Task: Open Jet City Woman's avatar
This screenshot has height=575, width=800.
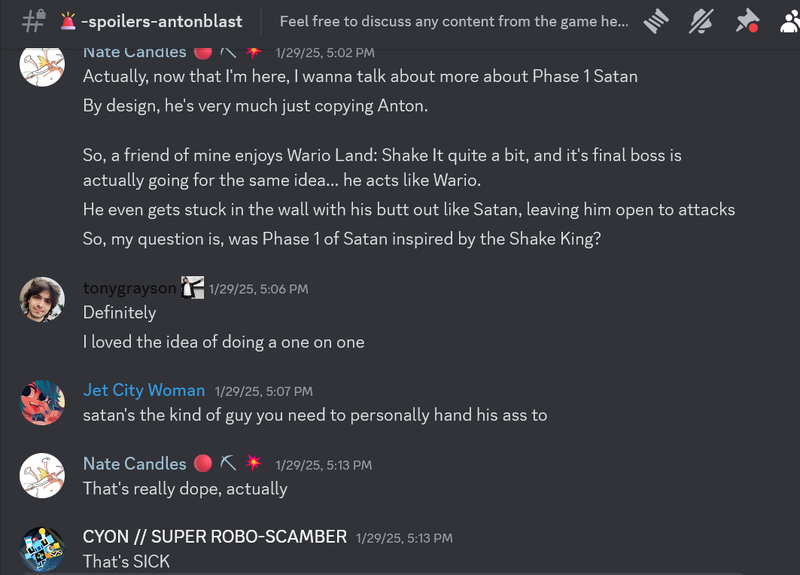Action: pyautogui.click(x=42, y=403)
